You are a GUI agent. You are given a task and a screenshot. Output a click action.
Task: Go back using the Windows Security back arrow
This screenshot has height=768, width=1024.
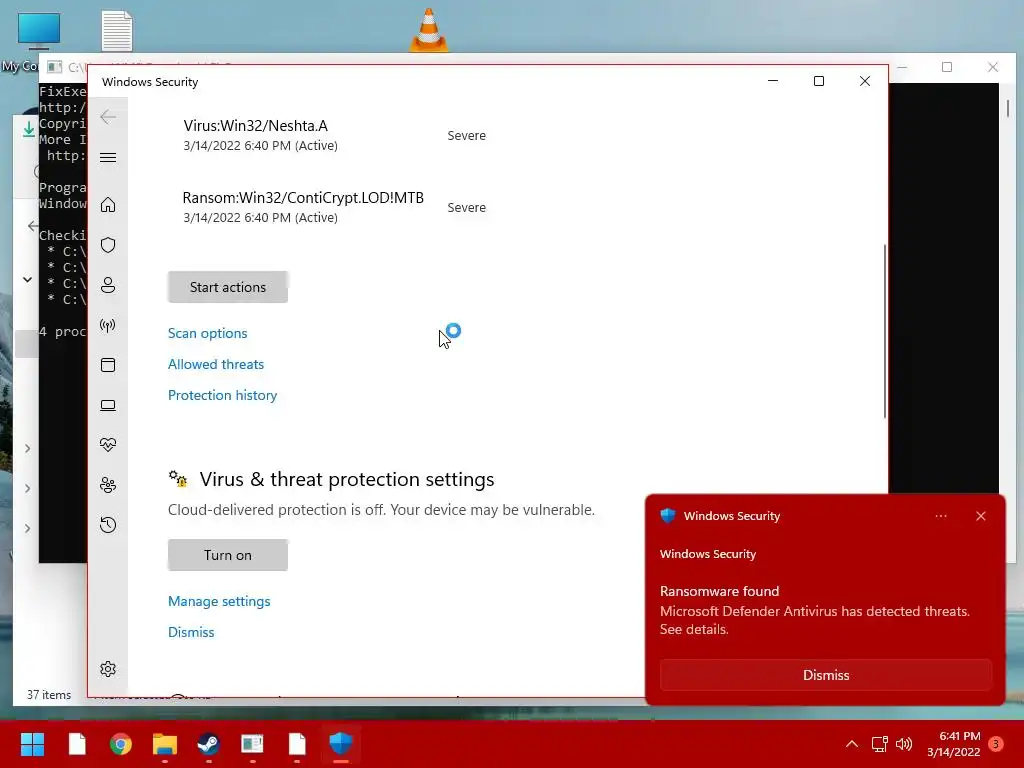(x=108, y=117)
